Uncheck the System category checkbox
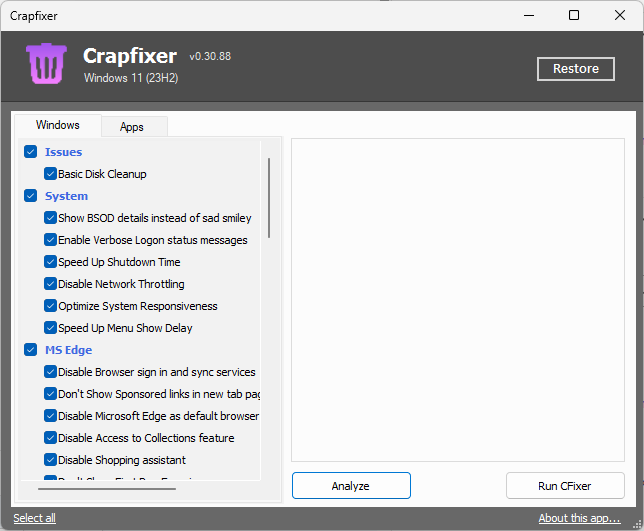The width and height of the screenshot is (644, 531). [30, 195]
